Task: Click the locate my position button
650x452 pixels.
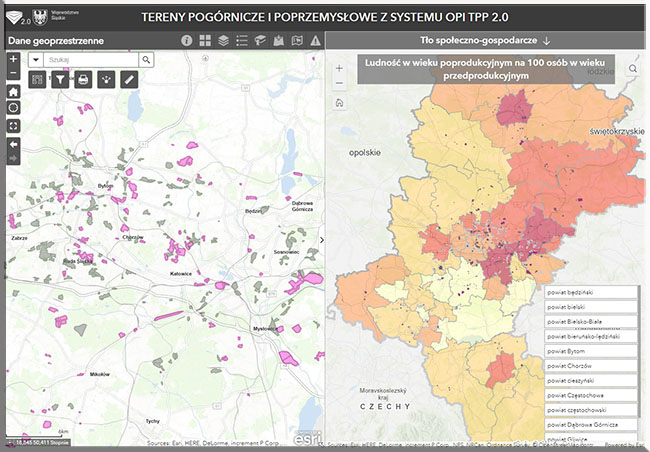Action: click(x=13, y=108)
